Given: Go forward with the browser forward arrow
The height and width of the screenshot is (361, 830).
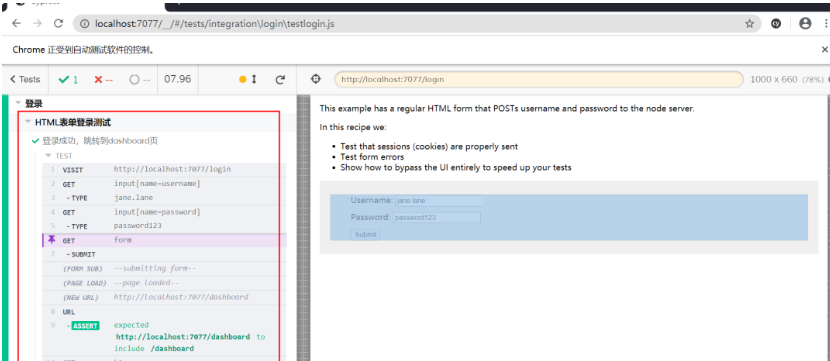Looking at the screenshot, I should click(37, 24).
